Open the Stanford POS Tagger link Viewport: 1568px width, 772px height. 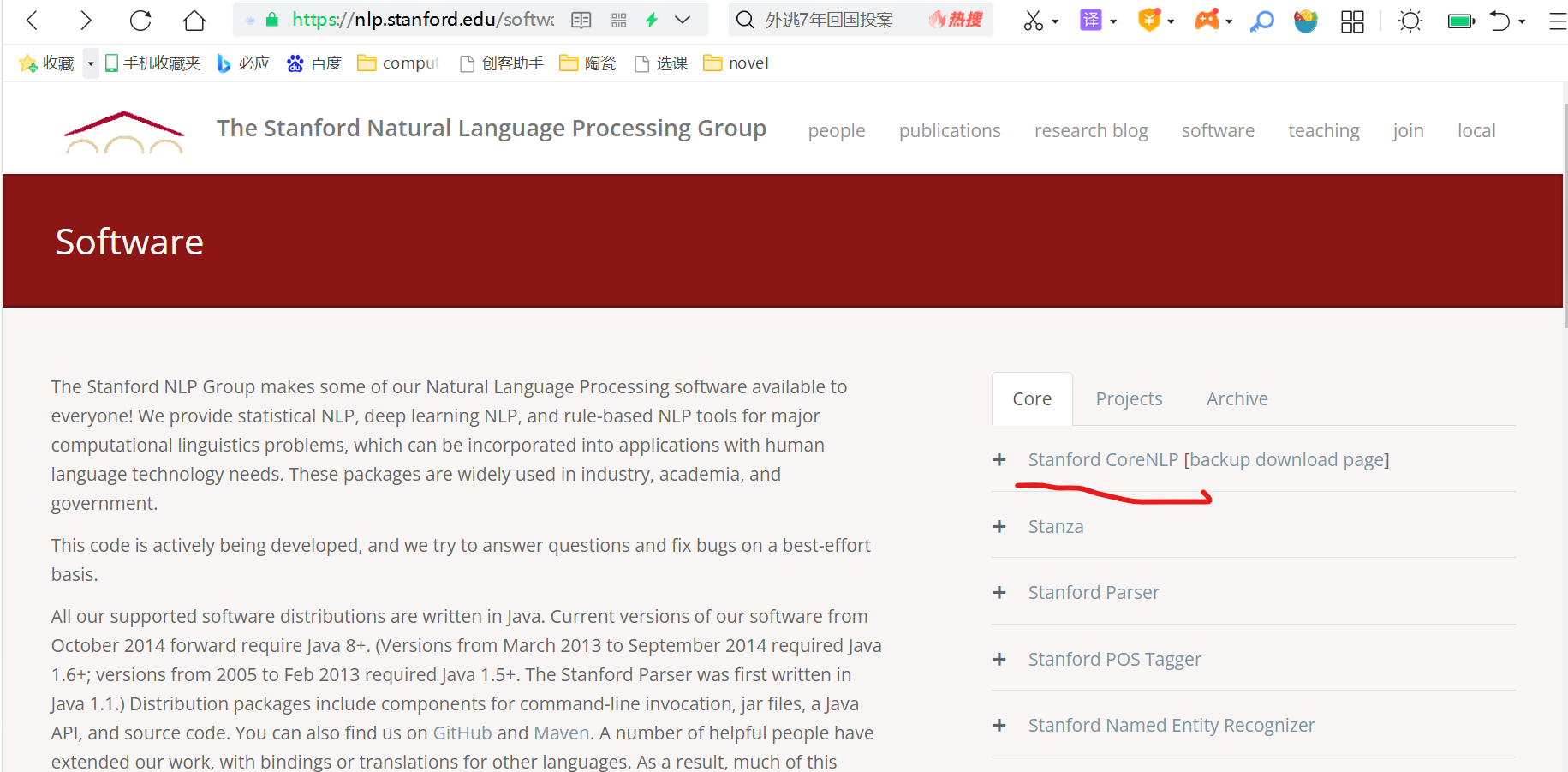(x=1115, y=659)
